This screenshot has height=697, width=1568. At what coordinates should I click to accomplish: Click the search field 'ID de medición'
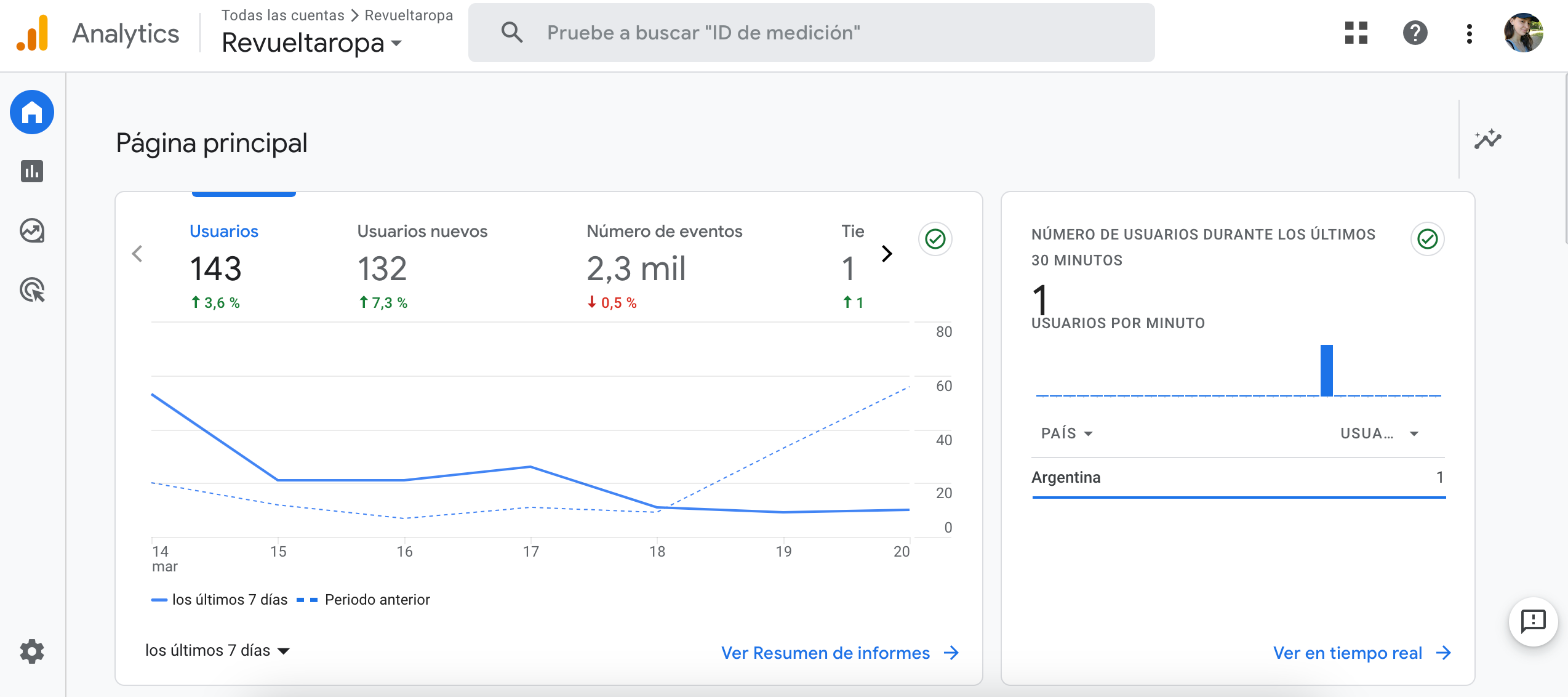812,33
